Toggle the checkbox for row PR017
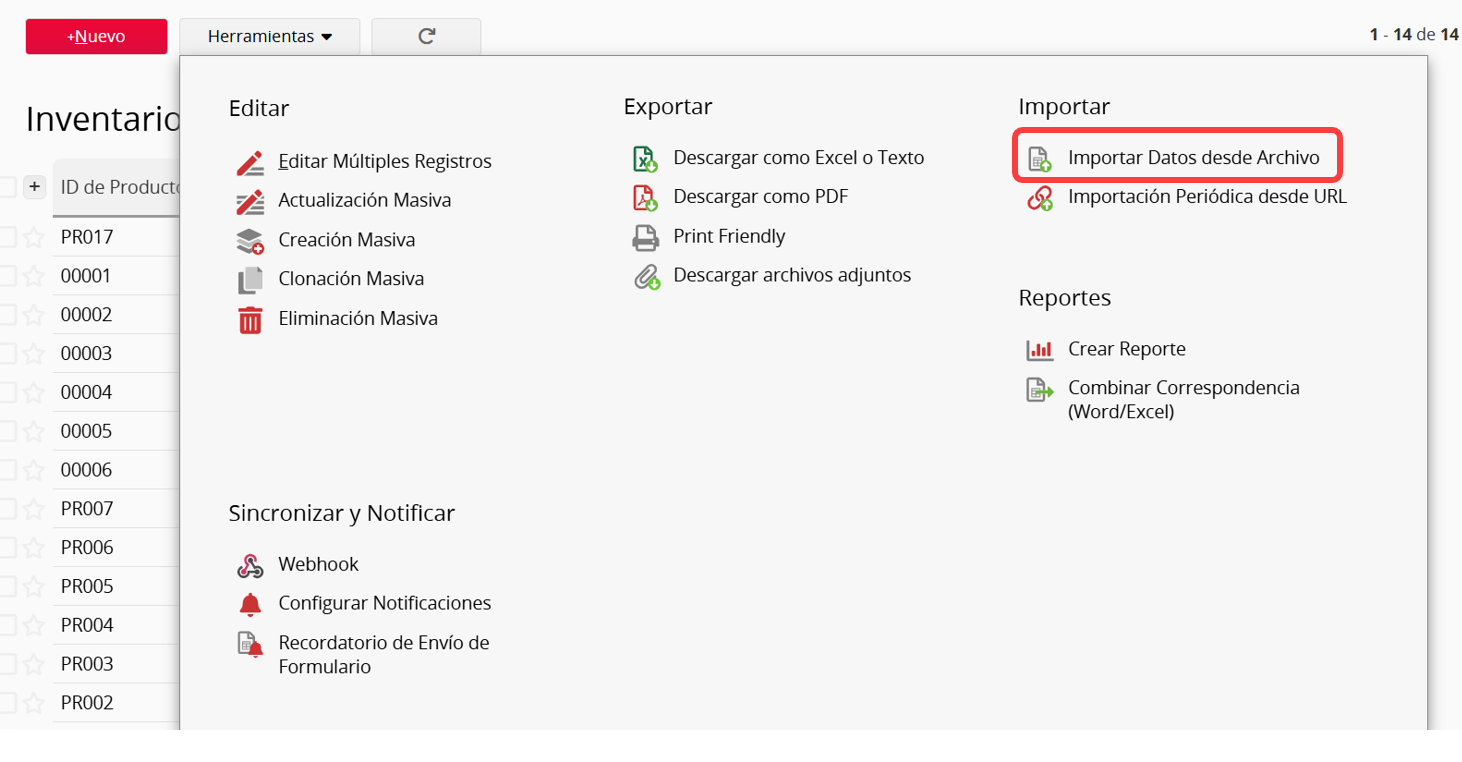Viewport: 1462px width, 762px height. (x=7, y=237)
